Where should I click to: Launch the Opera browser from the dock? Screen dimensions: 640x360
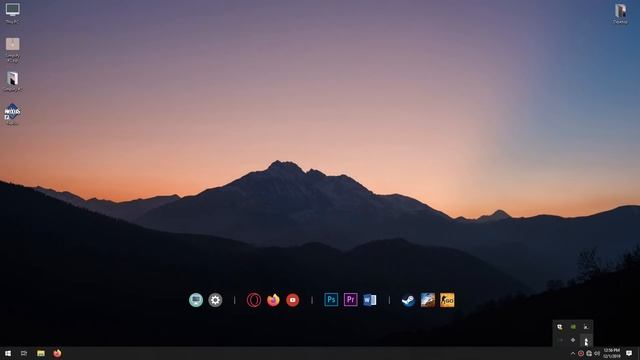point(253,300)
